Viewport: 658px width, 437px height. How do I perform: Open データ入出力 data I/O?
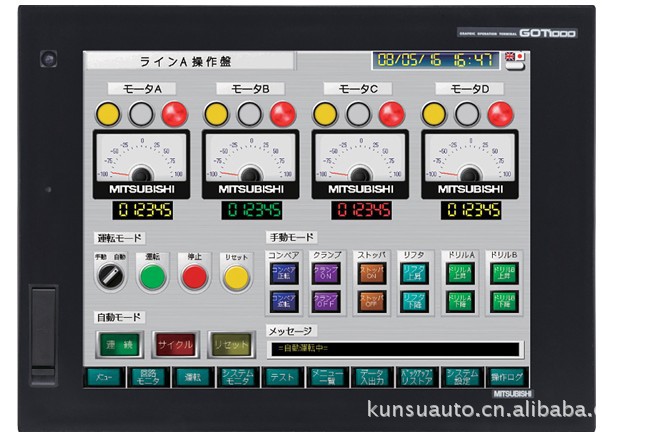point(372,377)
